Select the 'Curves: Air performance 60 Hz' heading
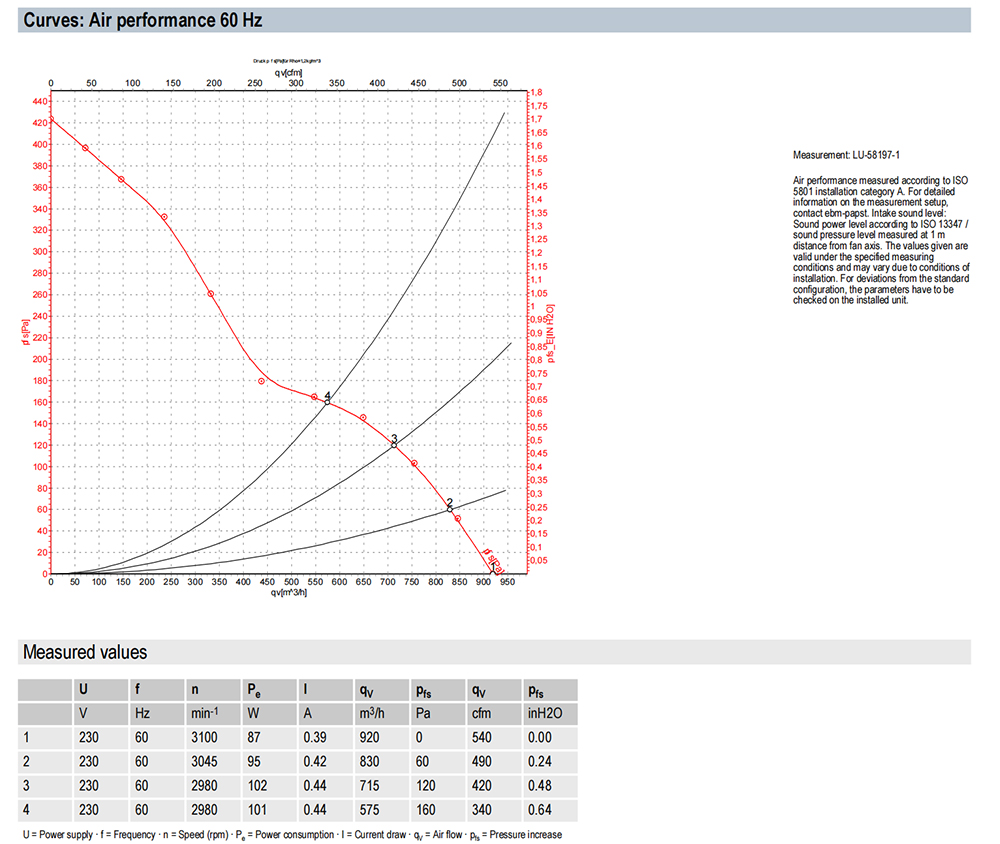Screen dimensions: 1000x844 [142, 20]
